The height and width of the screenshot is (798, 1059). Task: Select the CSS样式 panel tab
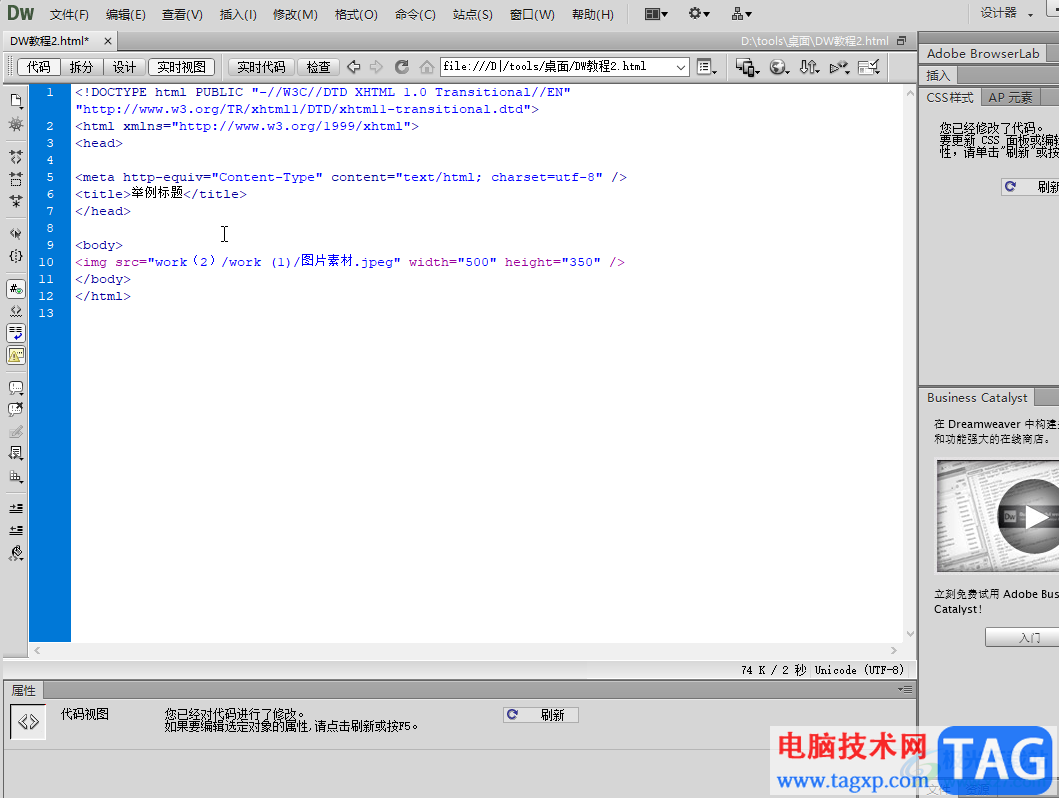950,98
